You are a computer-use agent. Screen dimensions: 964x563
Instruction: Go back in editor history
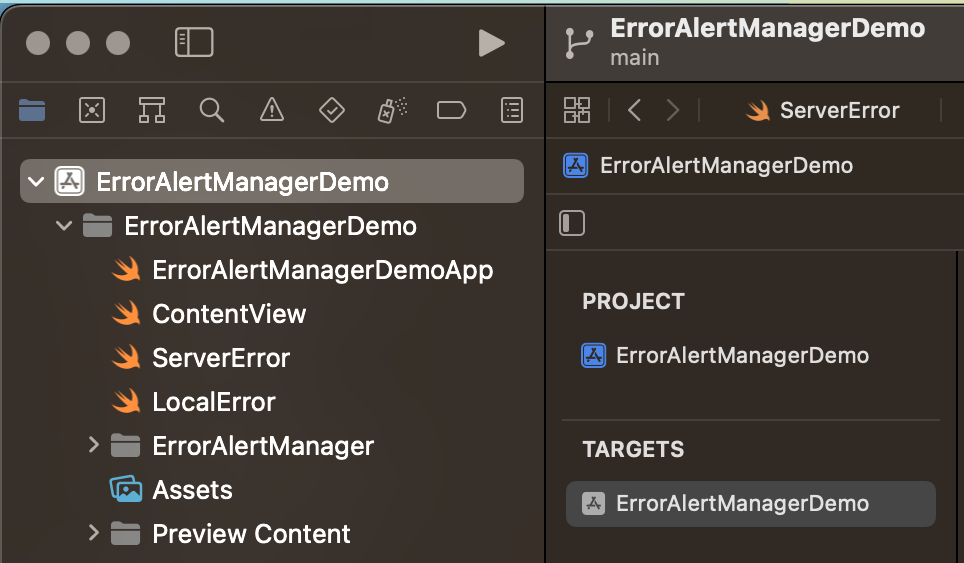634,110
